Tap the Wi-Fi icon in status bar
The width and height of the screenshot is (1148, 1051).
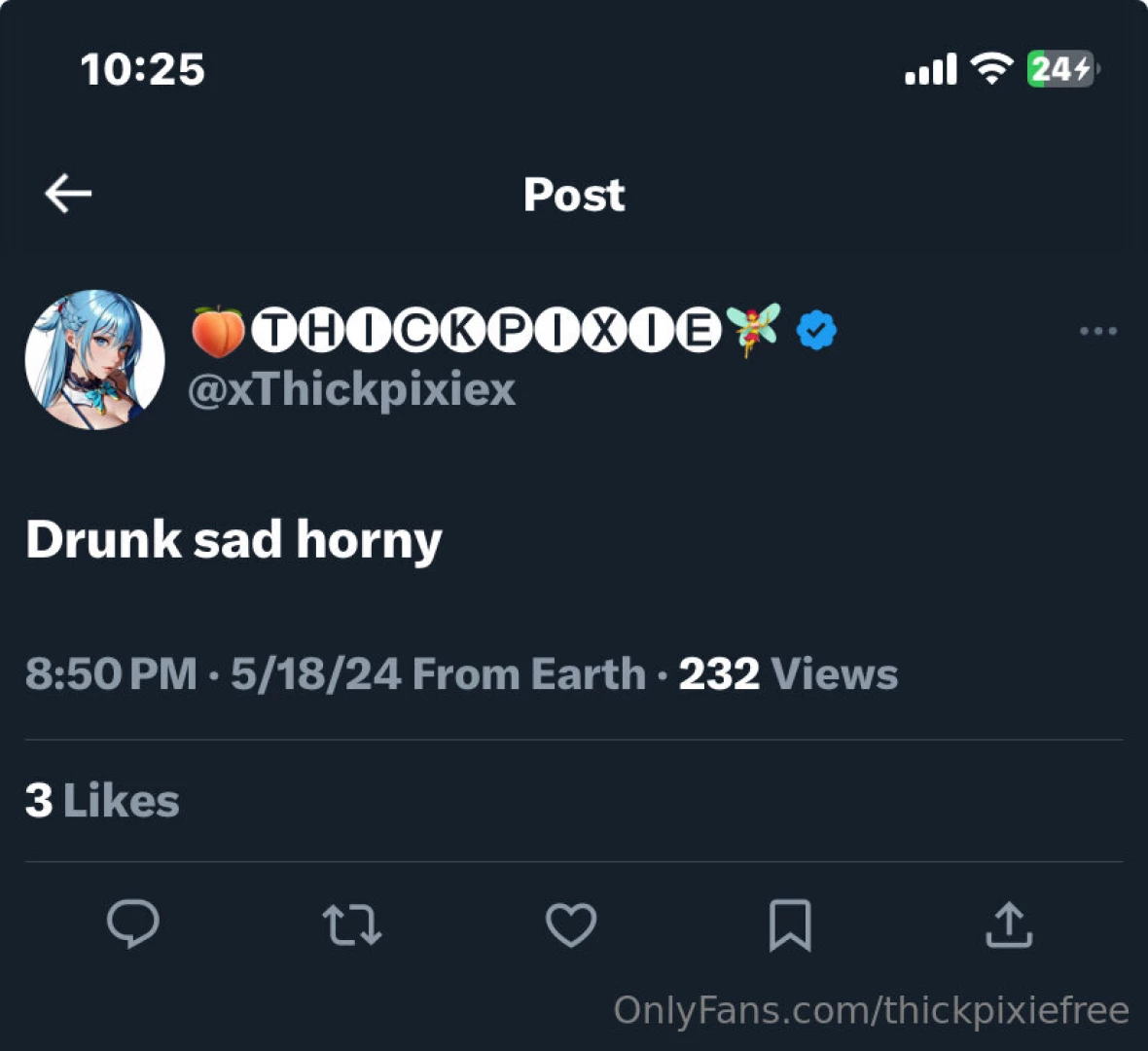(x=991, y=69)
